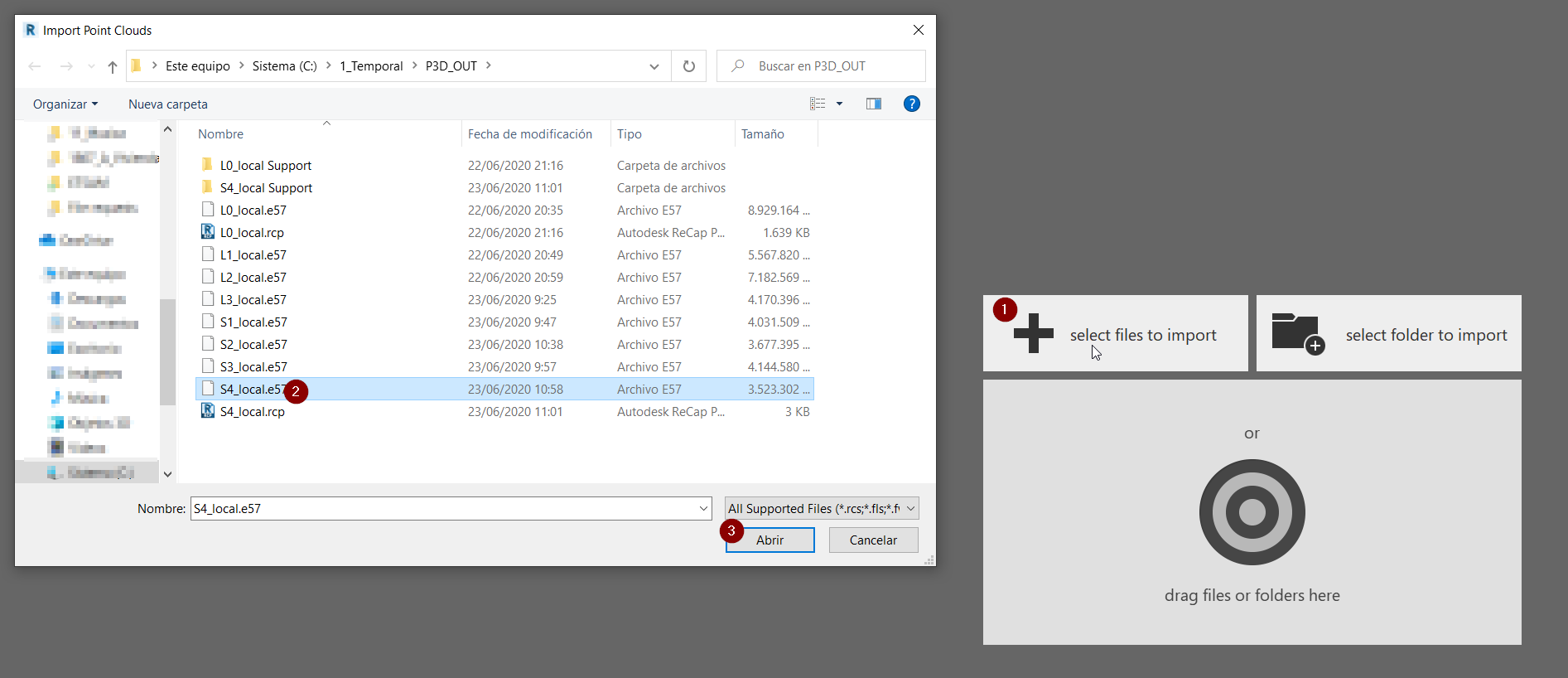The width and height of the screenshot is (1568, 678).
Task: Click the L0_local.rcp ReCap file icon
Action: pos(208,232)
